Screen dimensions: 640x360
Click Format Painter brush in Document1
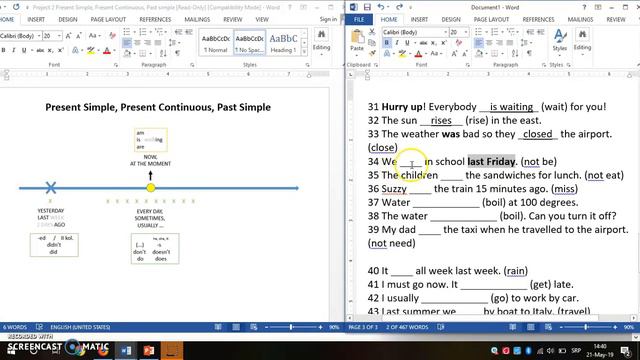point(372,53)
